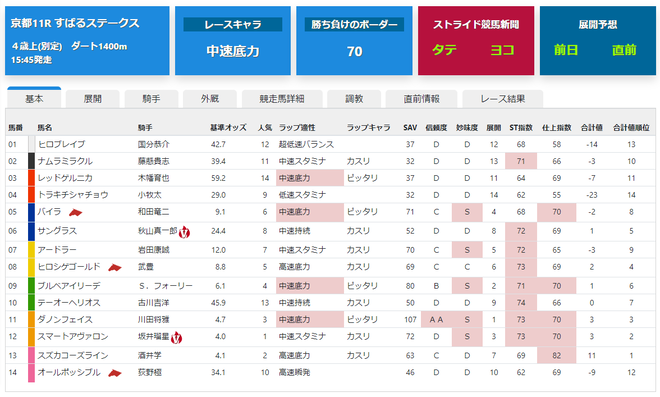Viewport: 660px width, 397px height.
Task: Click horse name スズカコーズライン
Action: pos(73,356)
